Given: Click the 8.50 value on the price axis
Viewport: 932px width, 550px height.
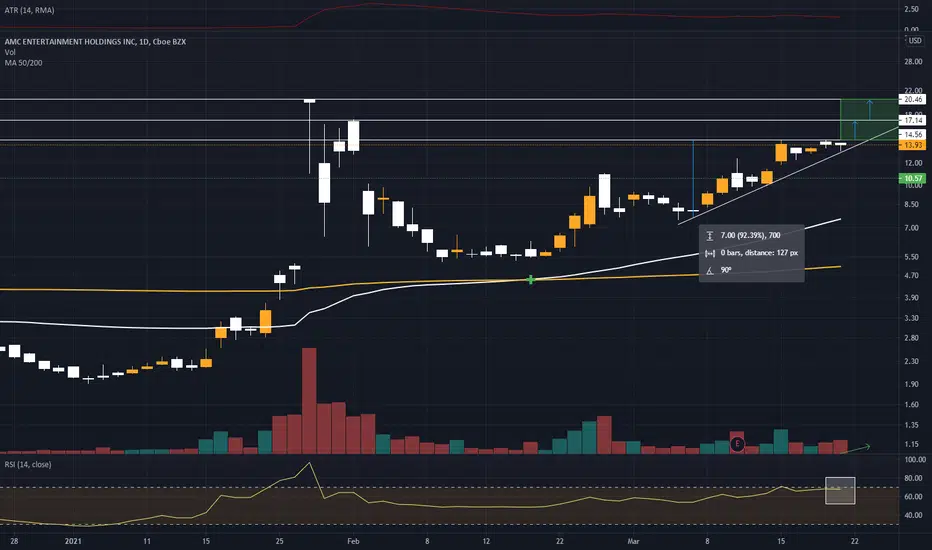Looking at the screenshot, I should 911,205.
